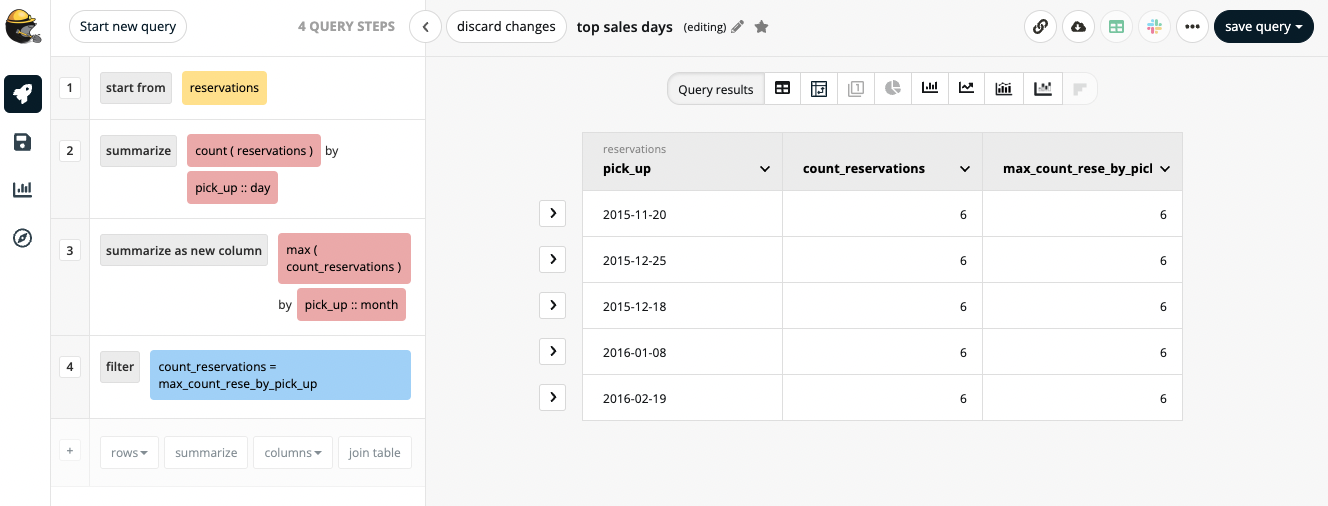Screen dimensions: 1328x506
Task: Select the pie chart view icon
Action: [893, 89]
